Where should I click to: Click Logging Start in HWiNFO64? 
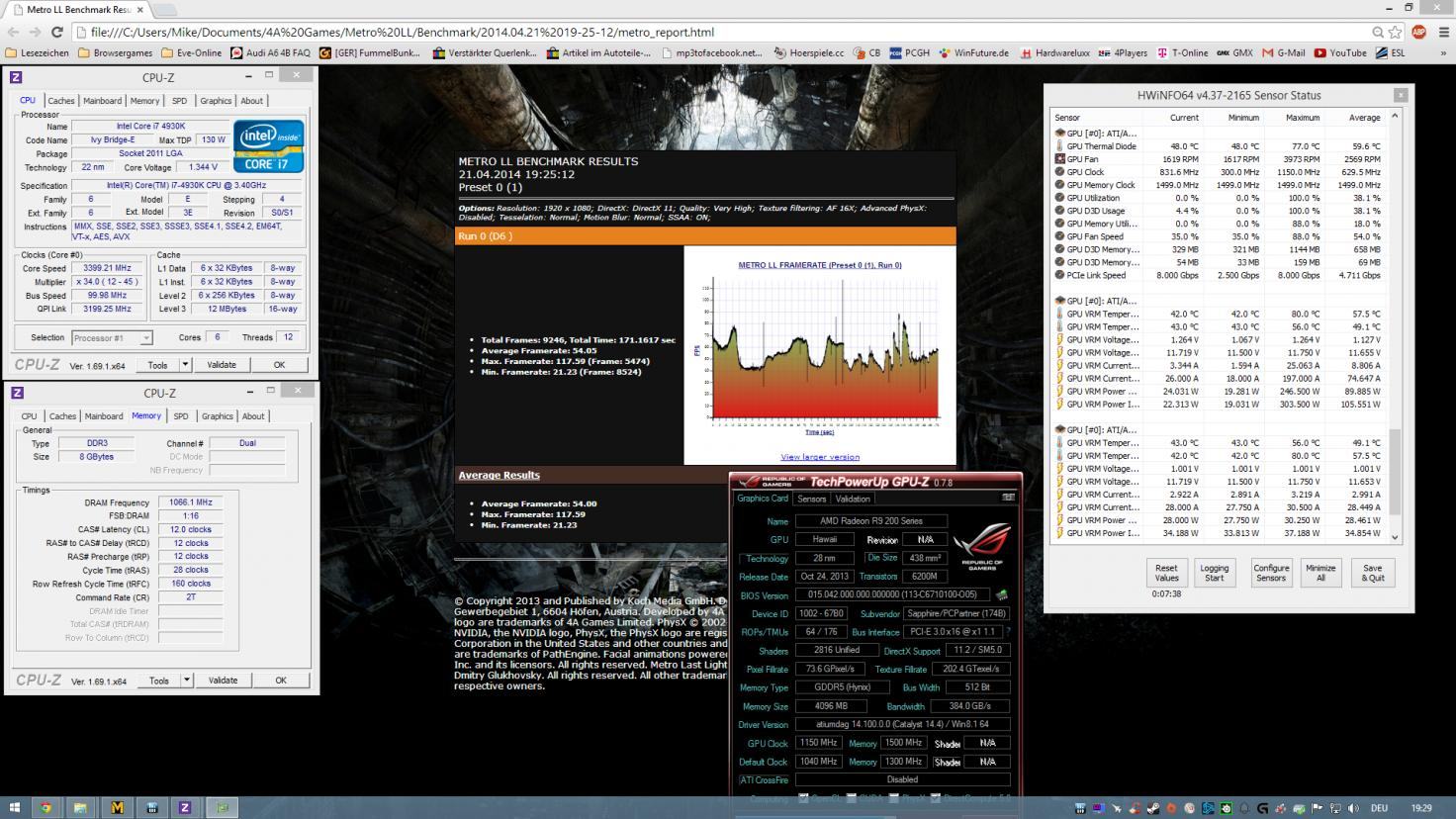coord(1214,573)
